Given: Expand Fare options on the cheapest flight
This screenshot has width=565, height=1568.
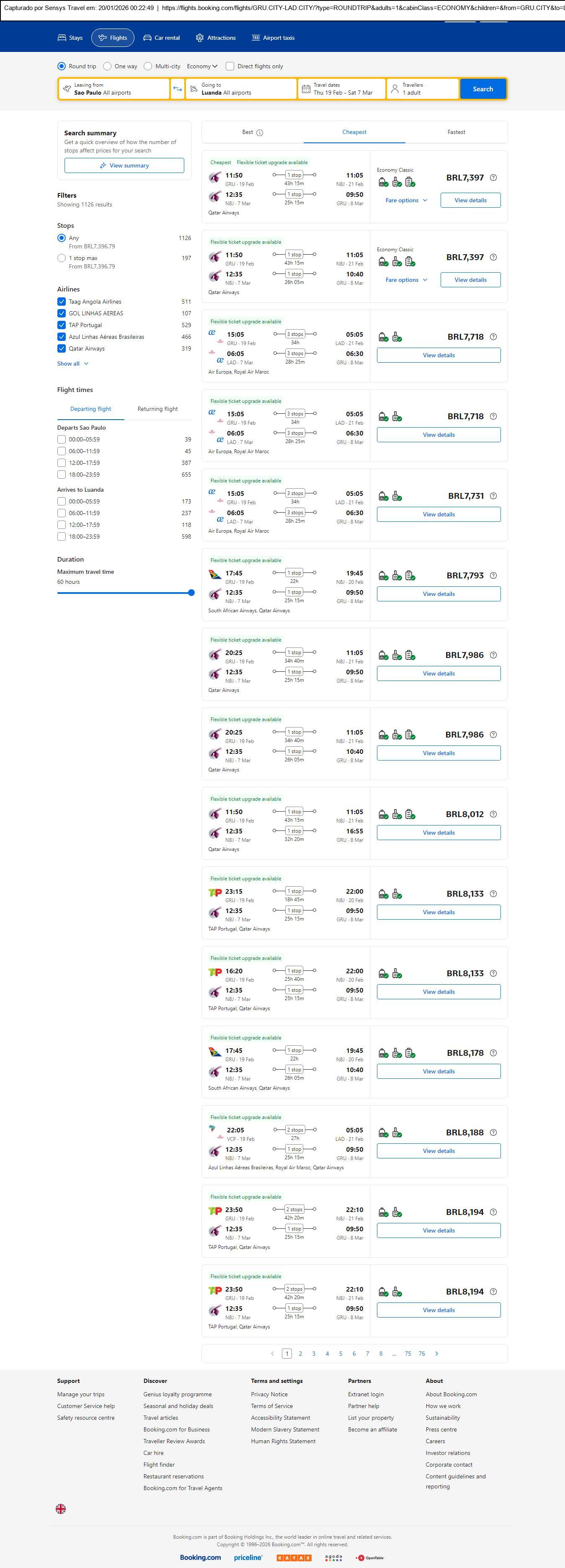Looking at the screenshot, I should 406,200.
